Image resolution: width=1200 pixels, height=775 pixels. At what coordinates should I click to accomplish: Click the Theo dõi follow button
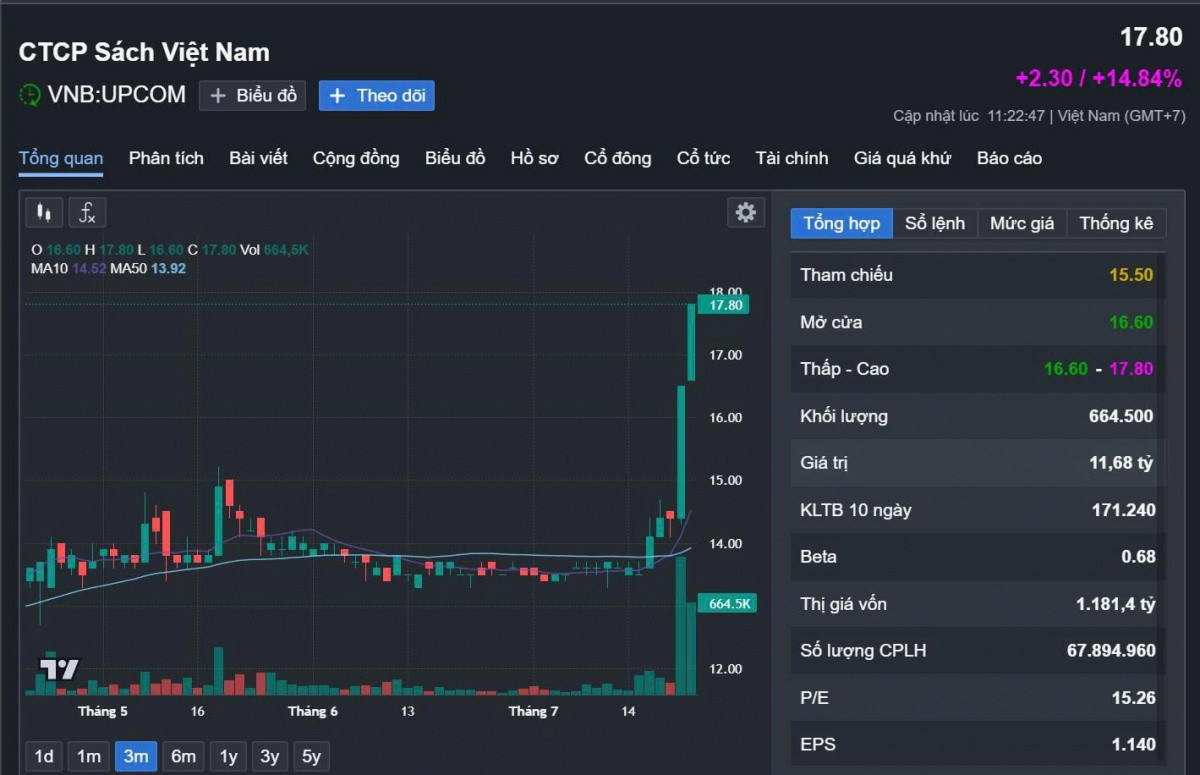coord(377,95)
